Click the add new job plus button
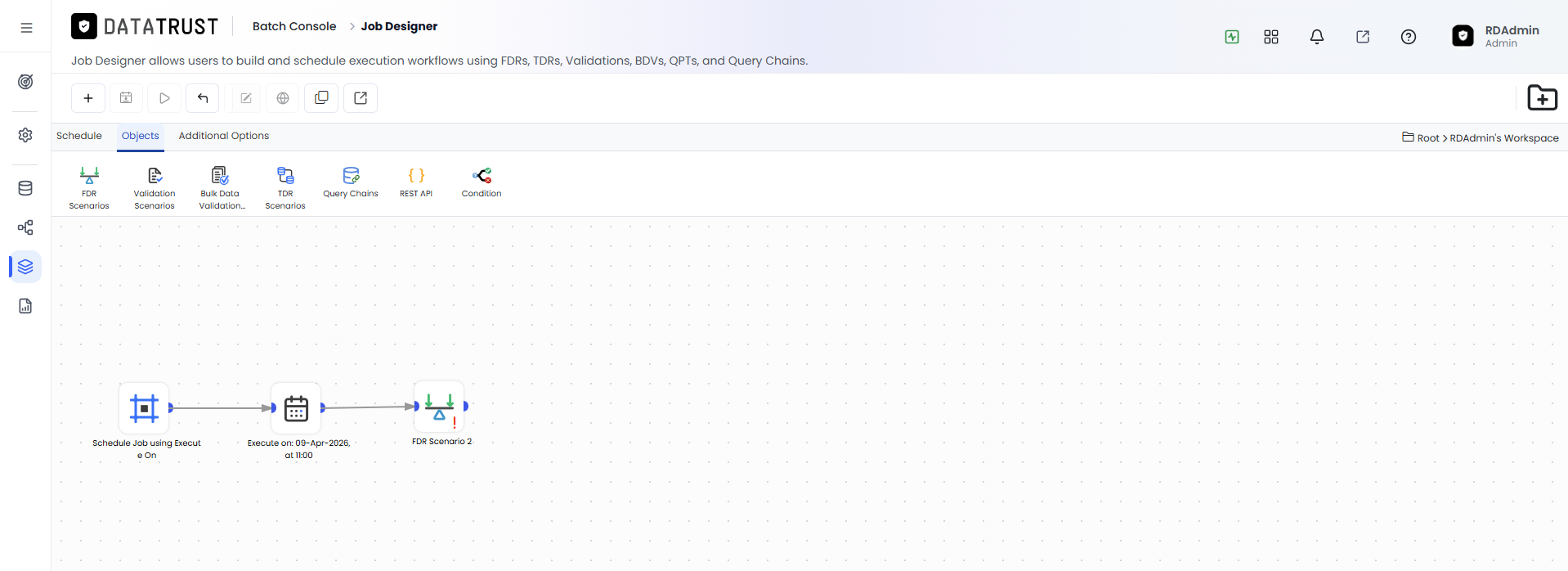 [x=88, y=98]
